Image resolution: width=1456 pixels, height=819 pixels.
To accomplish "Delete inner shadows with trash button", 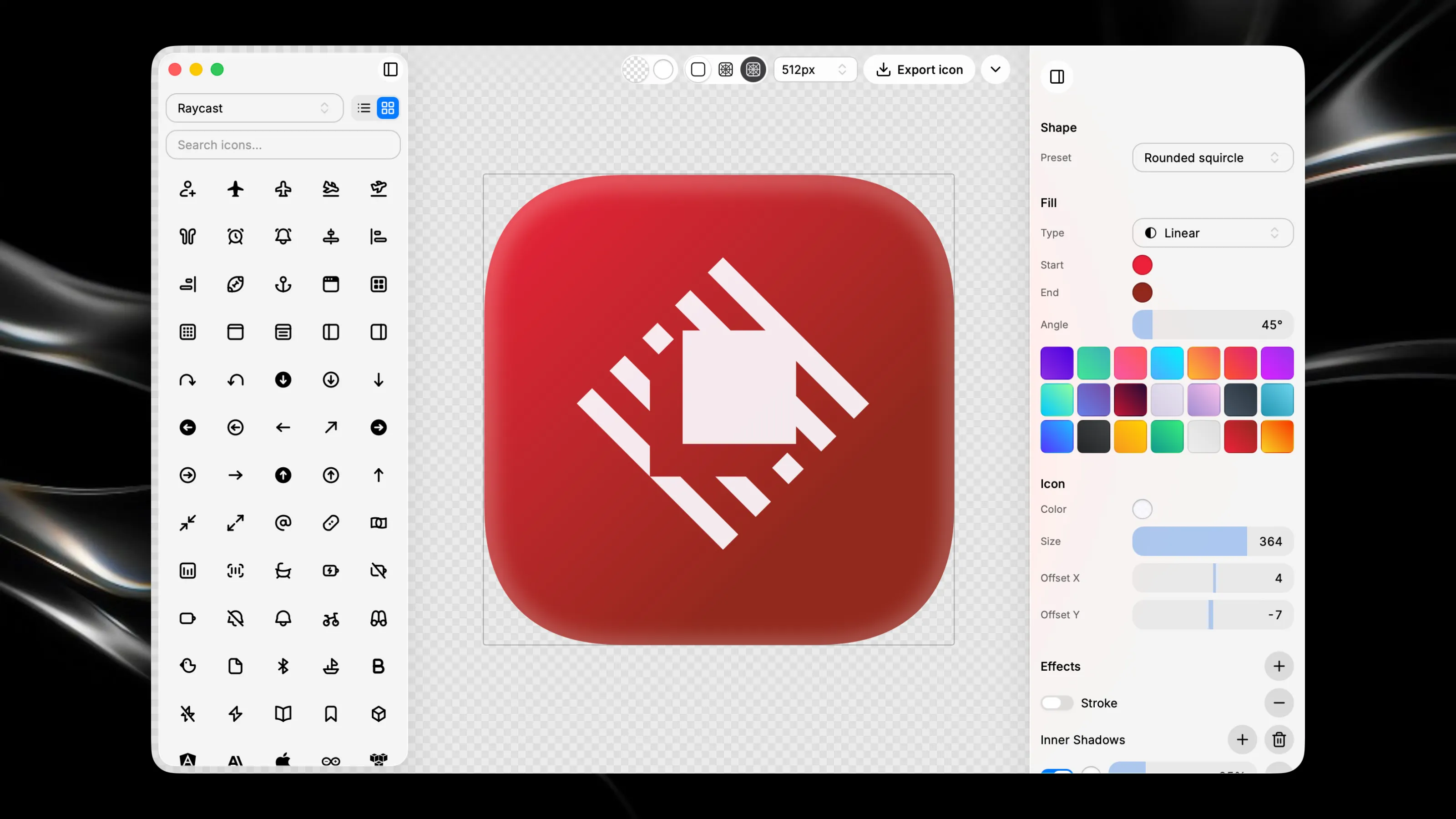I will 1279,740.
